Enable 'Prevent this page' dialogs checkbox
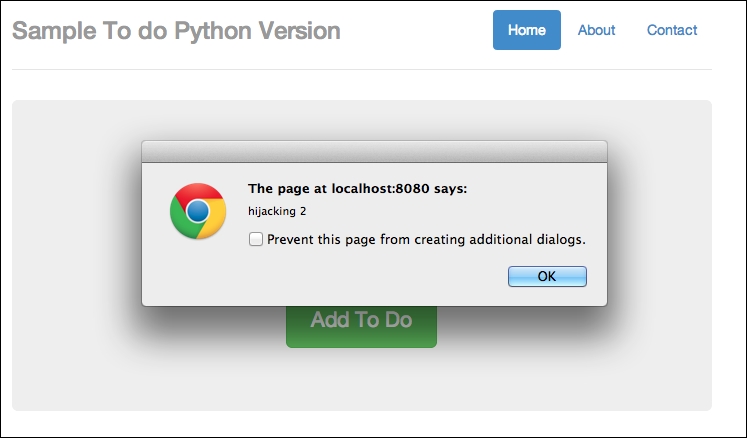Image resolution: width=747 pixels, height=438 pixels. click(x=256, y=239)
